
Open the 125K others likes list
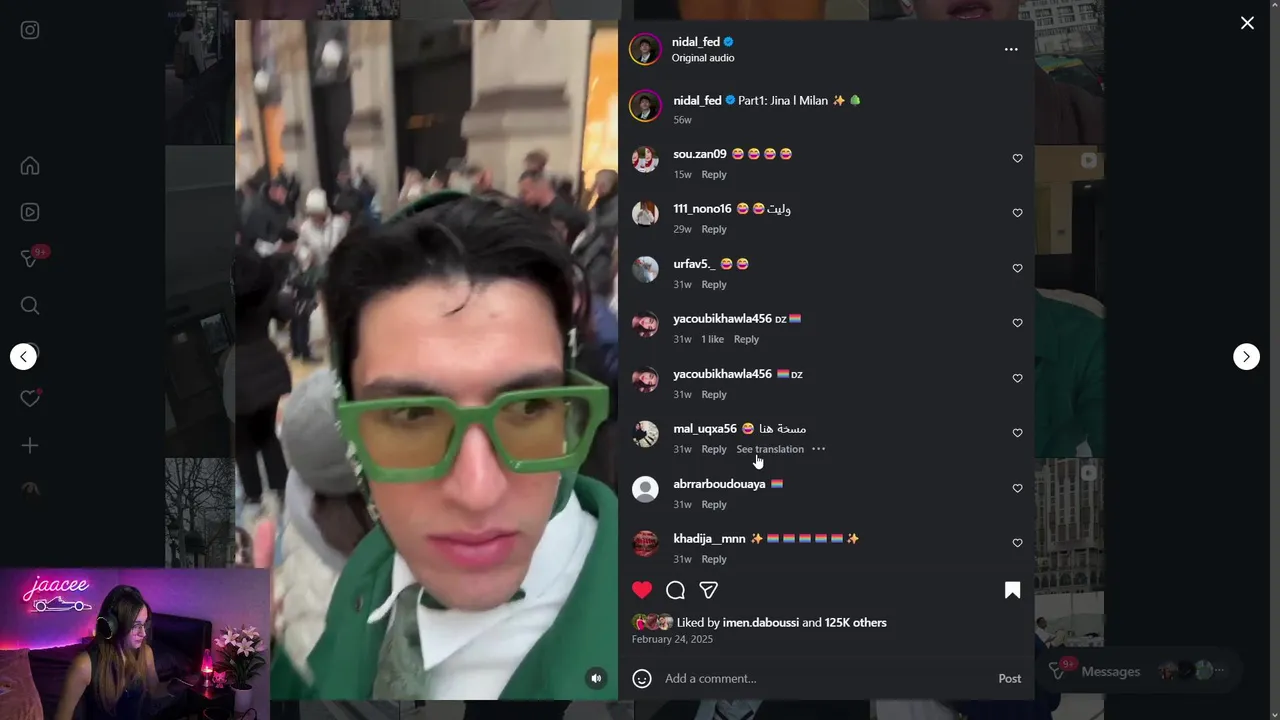[855, 622]
